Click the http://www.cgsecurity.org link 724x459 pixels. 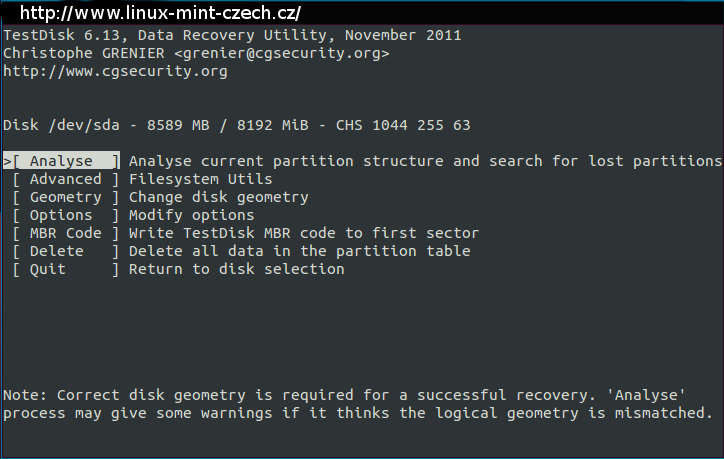tap(115, 71)
